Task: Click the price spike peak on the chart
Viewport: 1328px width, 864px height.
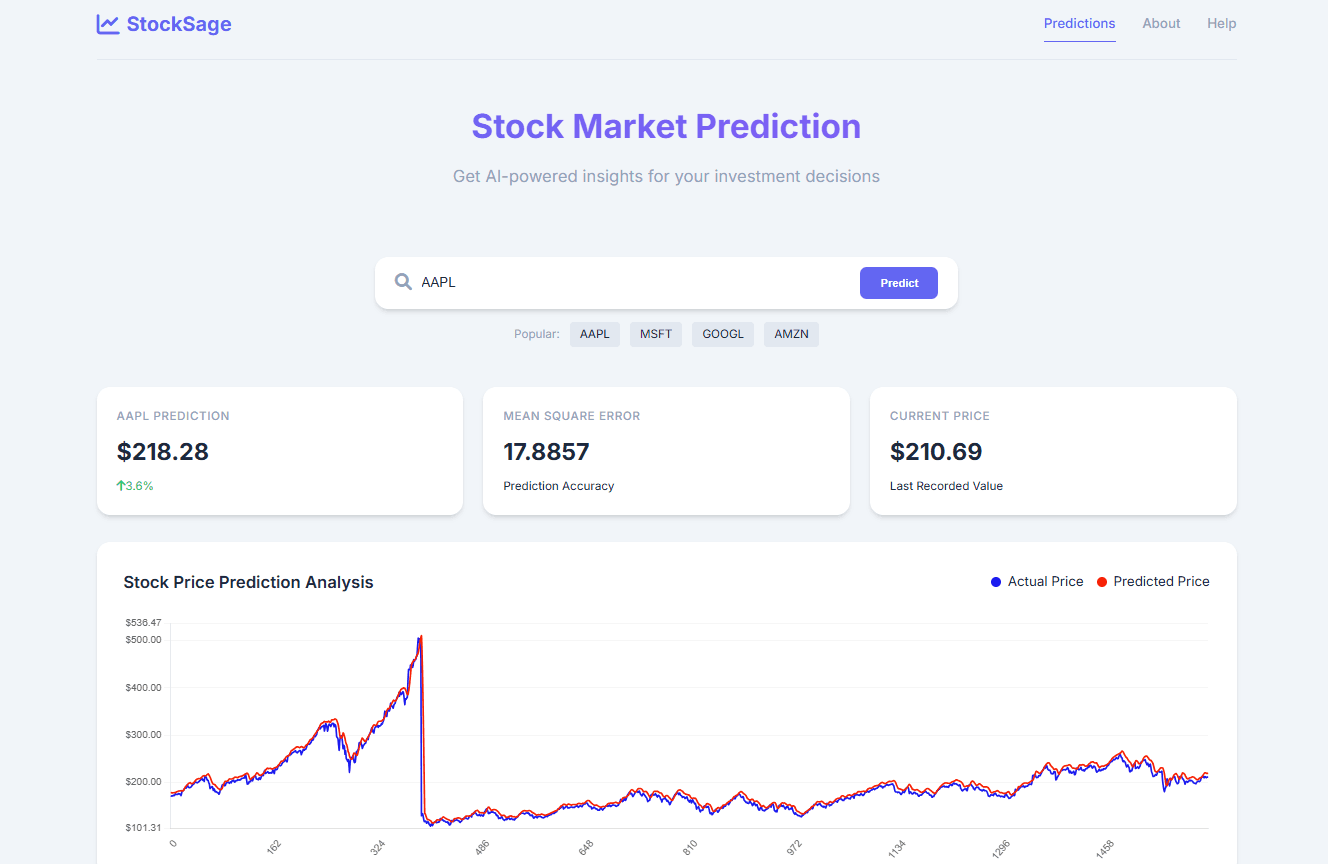Action: click(420, 637)
